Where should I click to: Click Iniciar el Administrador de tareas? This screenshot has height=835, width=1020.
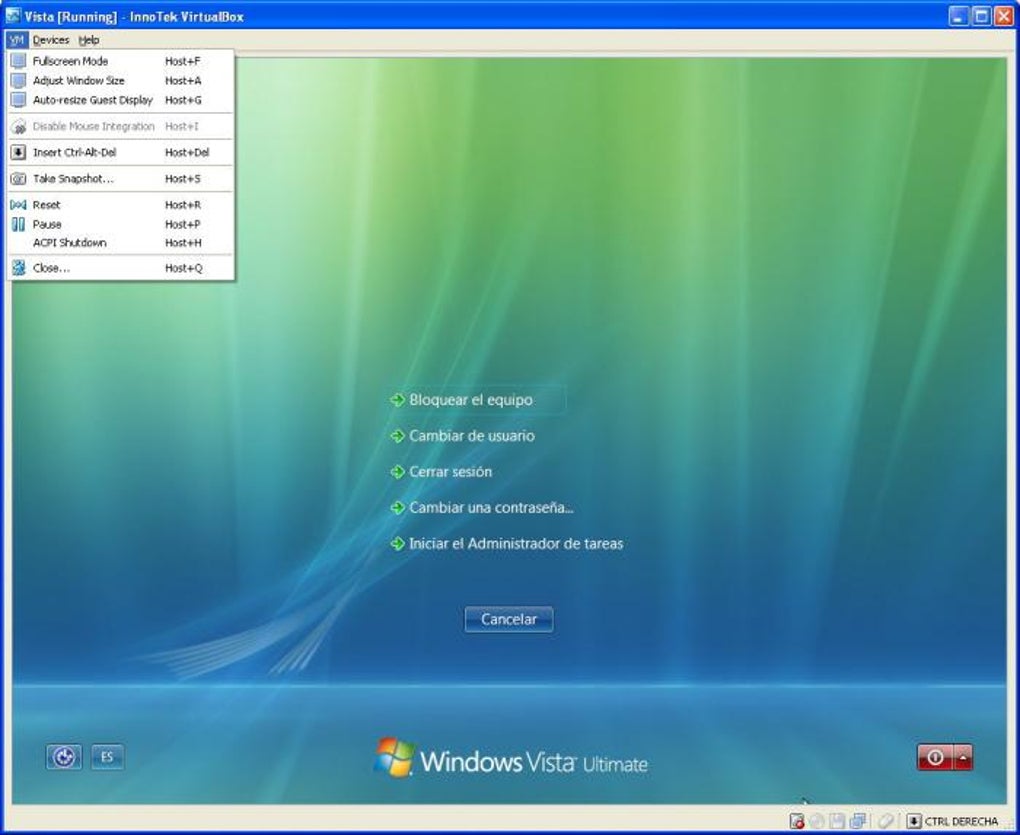click(516, 544)
